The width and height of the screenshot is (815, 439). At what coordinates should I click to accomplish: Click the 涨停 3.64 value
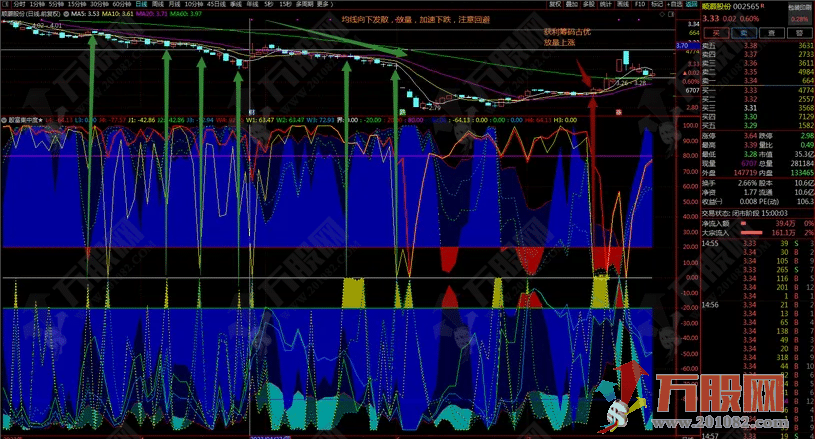[750, 136]
